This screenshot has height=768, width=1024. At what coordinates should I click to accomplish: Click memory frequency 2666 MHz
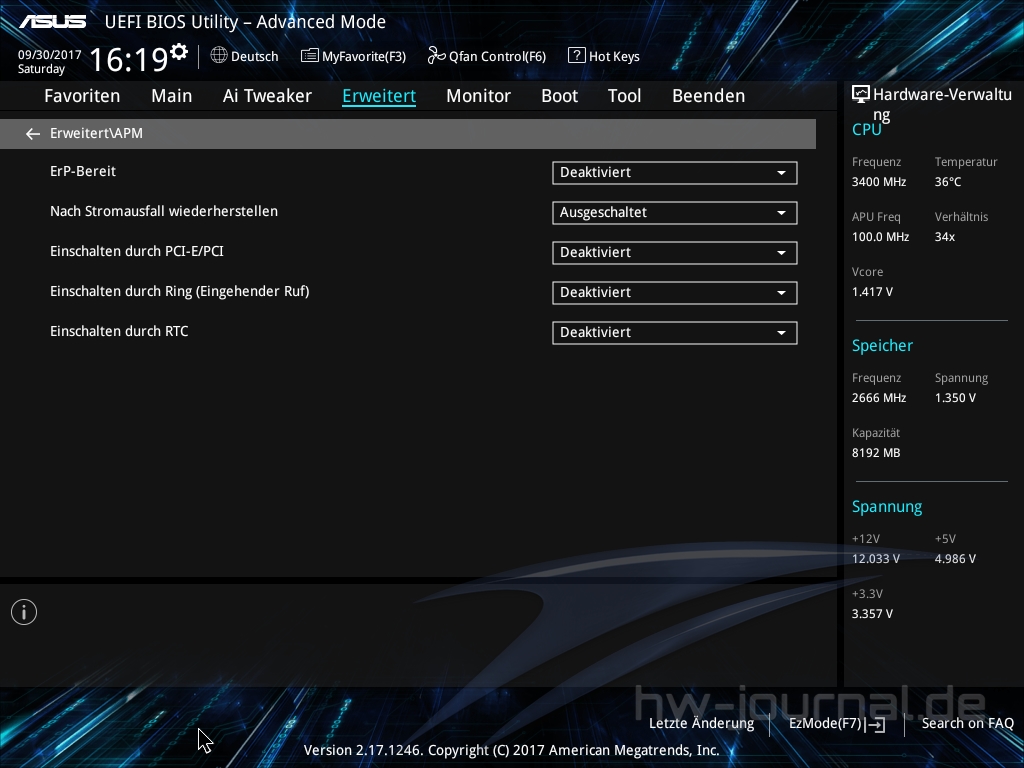click(879, 398)
